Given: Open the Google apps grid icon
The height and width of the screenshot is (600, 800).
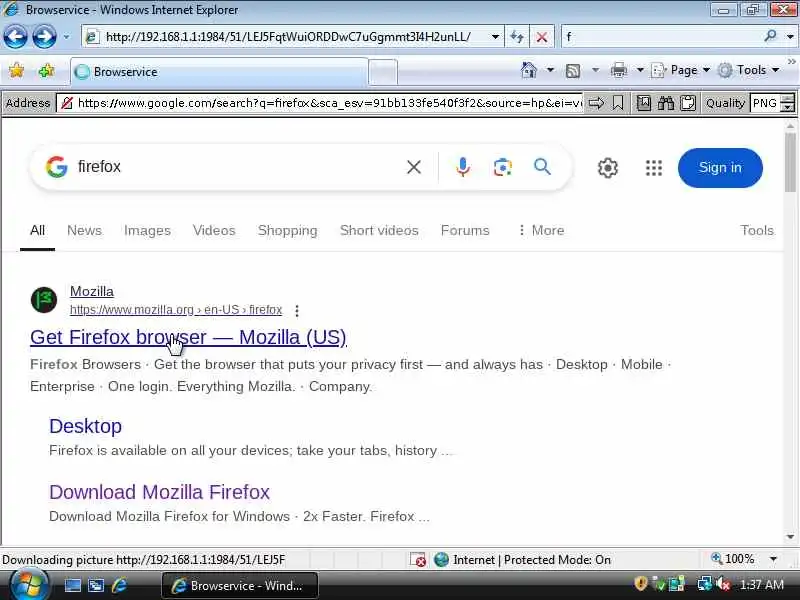Looking at the screenshot, I should 654,168.
